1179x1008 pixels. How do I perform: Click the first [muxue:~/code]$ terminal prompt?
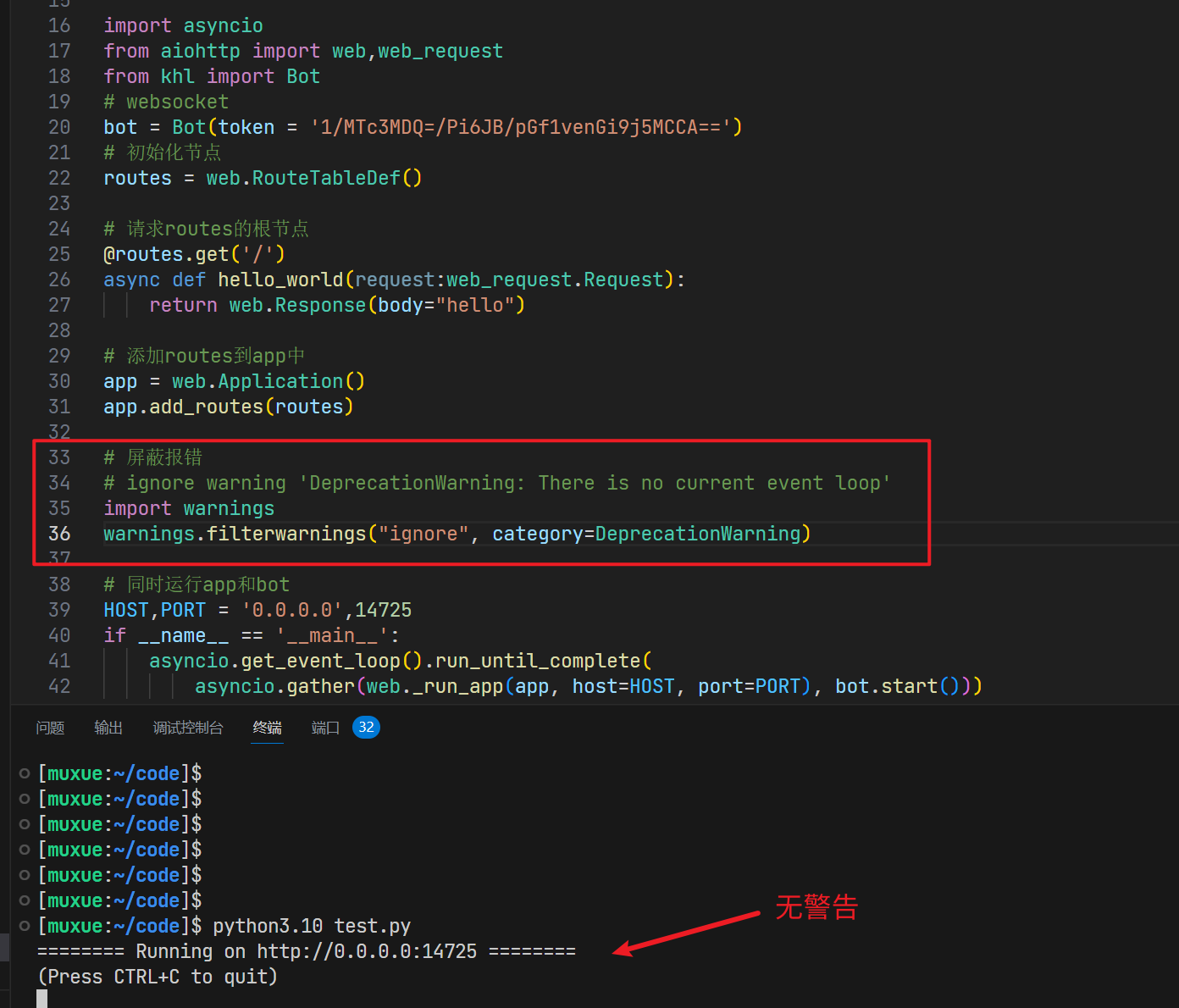119,773
